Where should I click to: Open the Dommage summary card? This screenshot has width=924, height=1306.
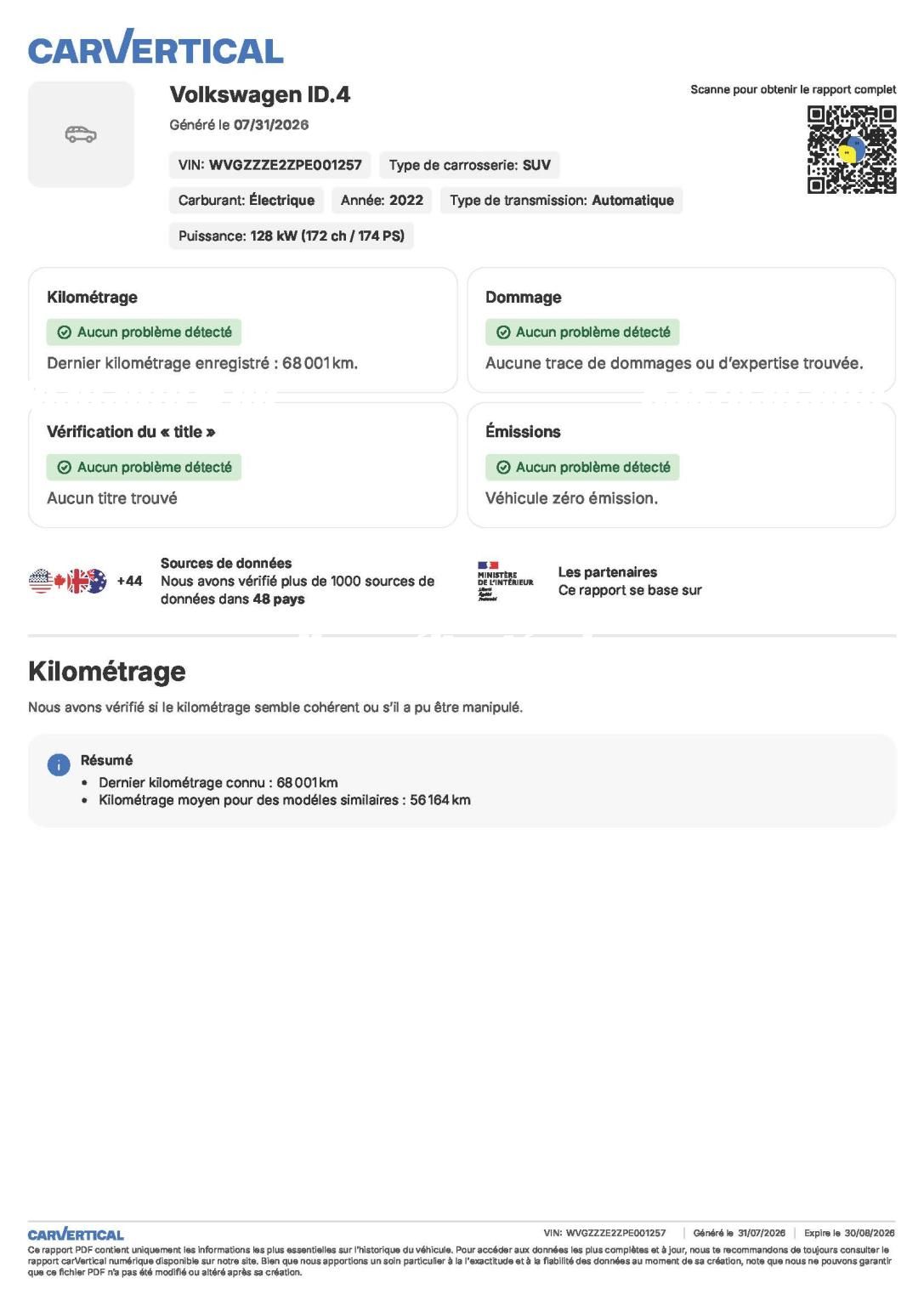point(682,330)
